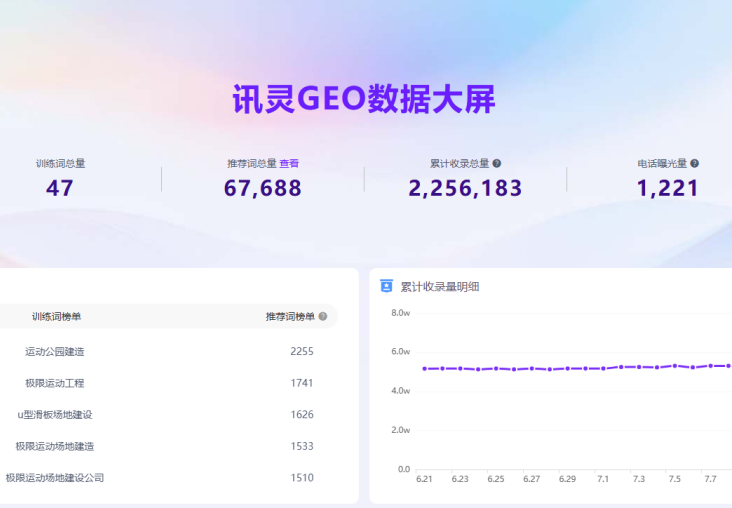Screen dimensions: 732x508
Task: Open the 查看 link beside 推荐词总量
Action: (x=289, y=163)
